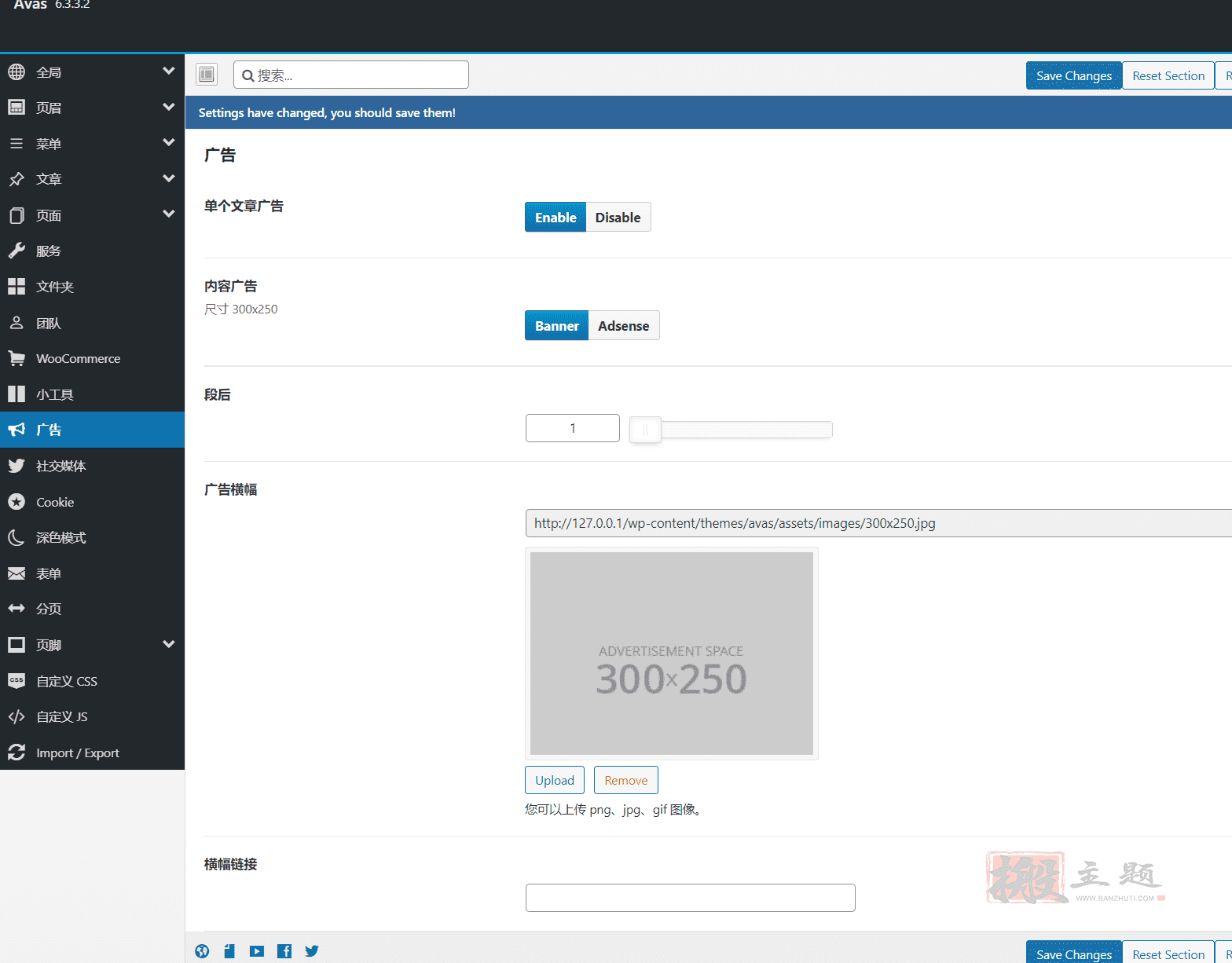
Task: Expand the 菜单 sidebar section chevron
Action: click(168, 143)
